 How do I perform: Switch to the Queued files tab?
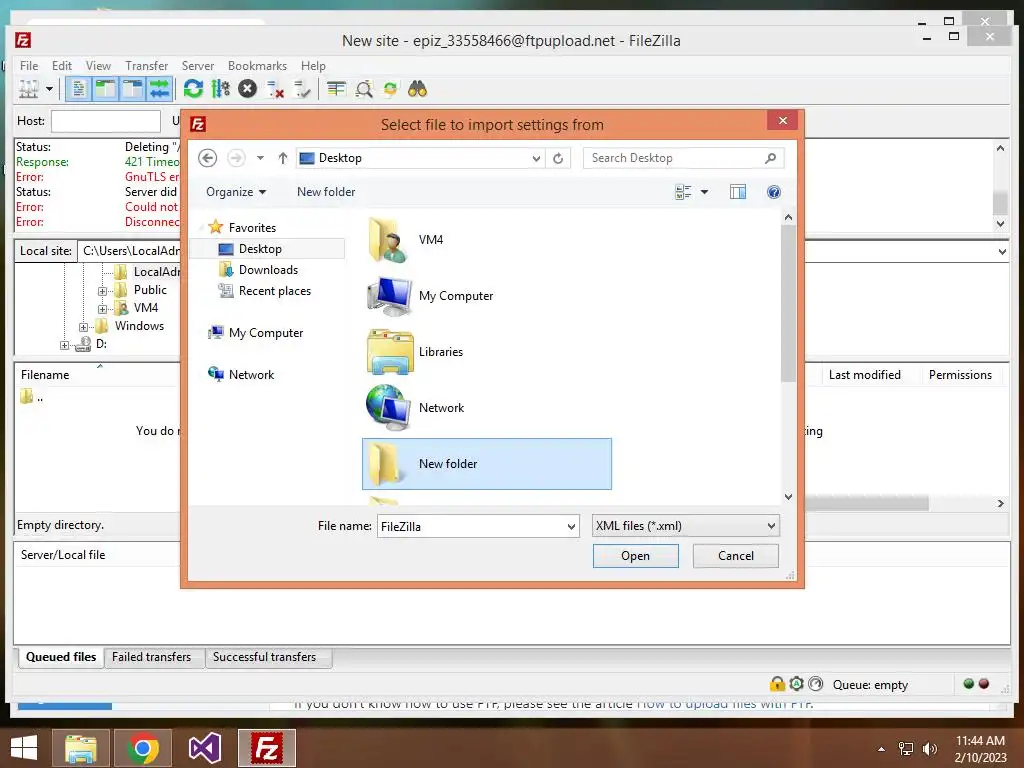(x=61, y=657)
